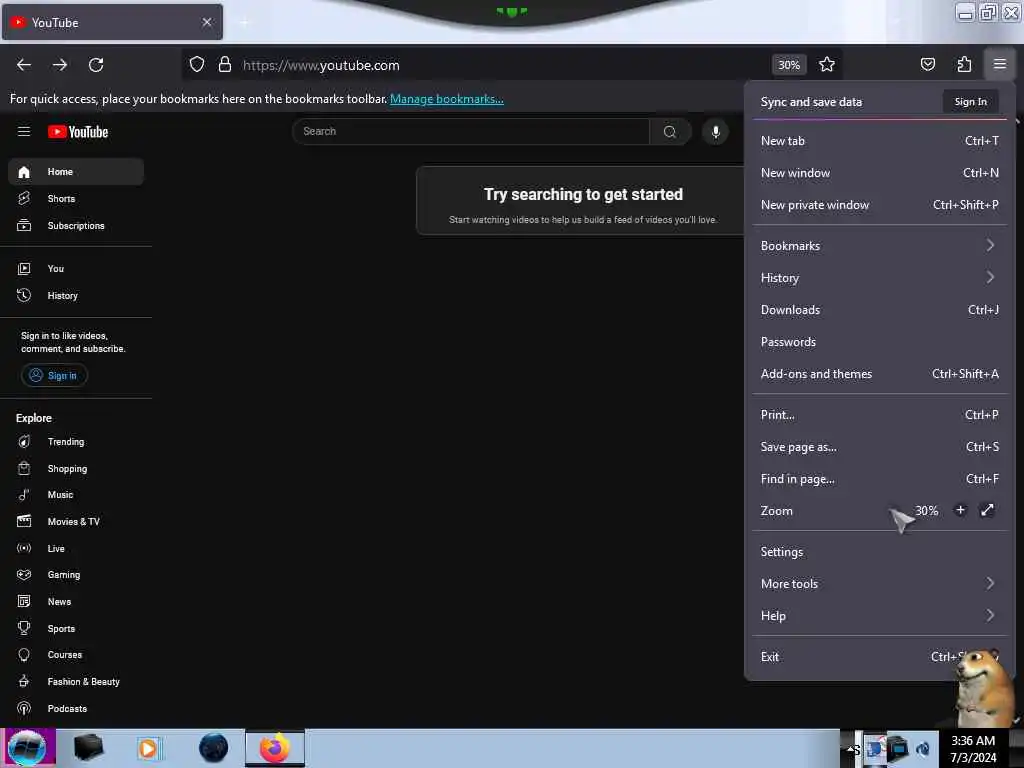This screenshot has height=768, width=1024.
Task: Reload the YouTube page
Action: point(96,65)
